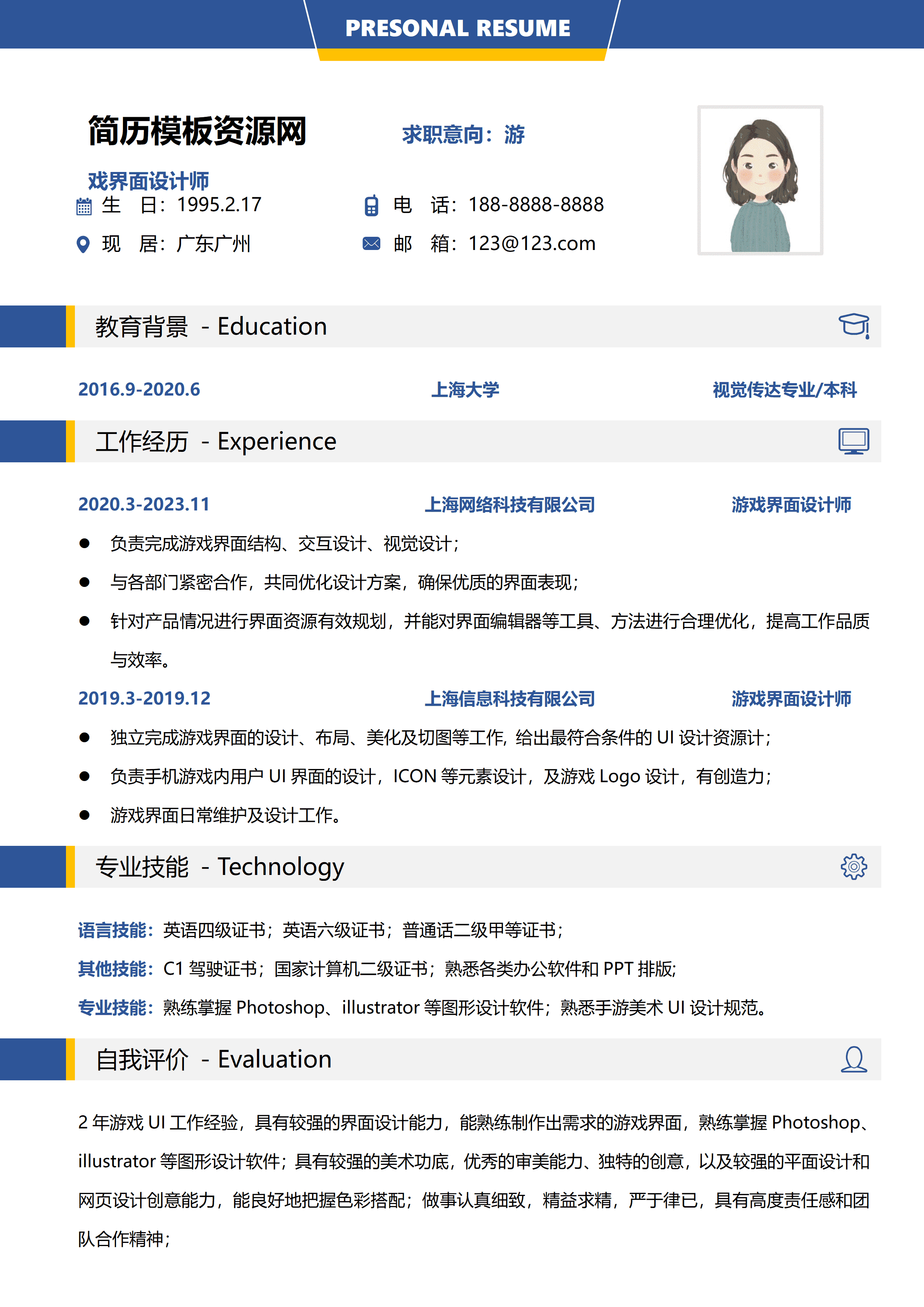This screenshot has height=1307, width=924.
Task: Select the person icon in the Evaluation header
Action: (853, 1060)
